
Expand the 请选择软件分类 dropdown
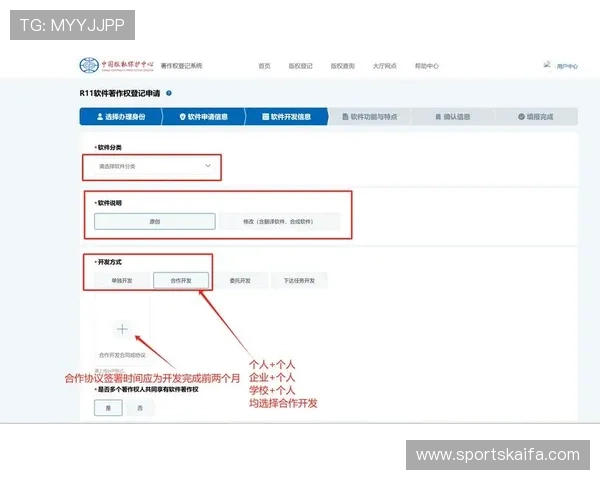coord(155,166)
